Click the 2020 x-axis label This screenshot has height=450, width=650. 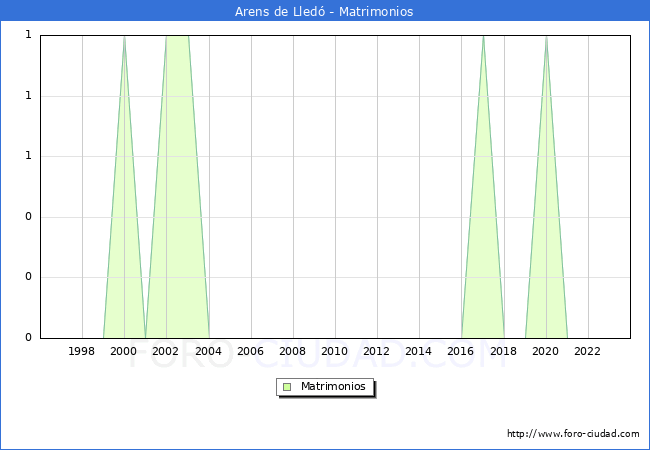(x=545, y=351)
